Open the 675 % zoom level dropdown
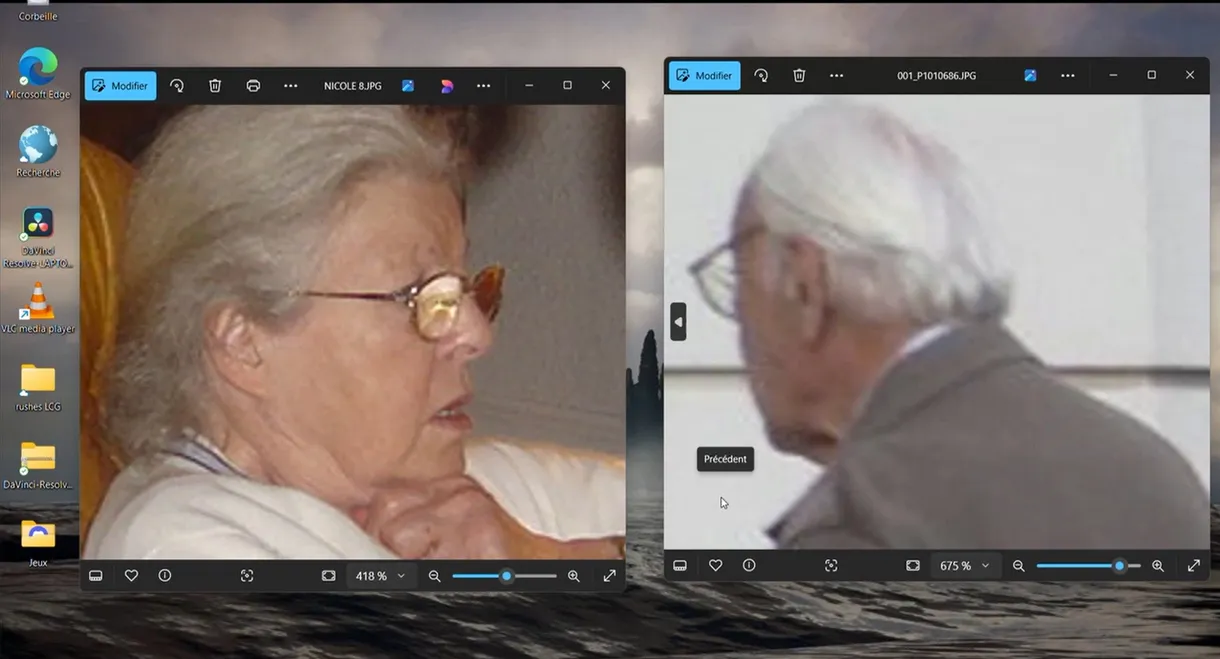The width and height of the screenshot is (1220, 659). tap(964, 566)
